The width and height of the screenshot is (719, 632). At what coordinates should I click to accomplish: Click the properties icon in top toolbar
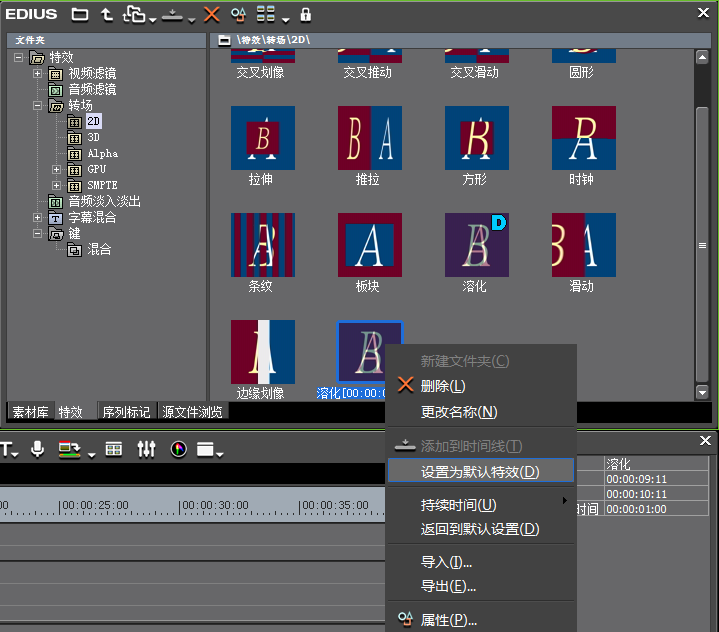(238, 15)
